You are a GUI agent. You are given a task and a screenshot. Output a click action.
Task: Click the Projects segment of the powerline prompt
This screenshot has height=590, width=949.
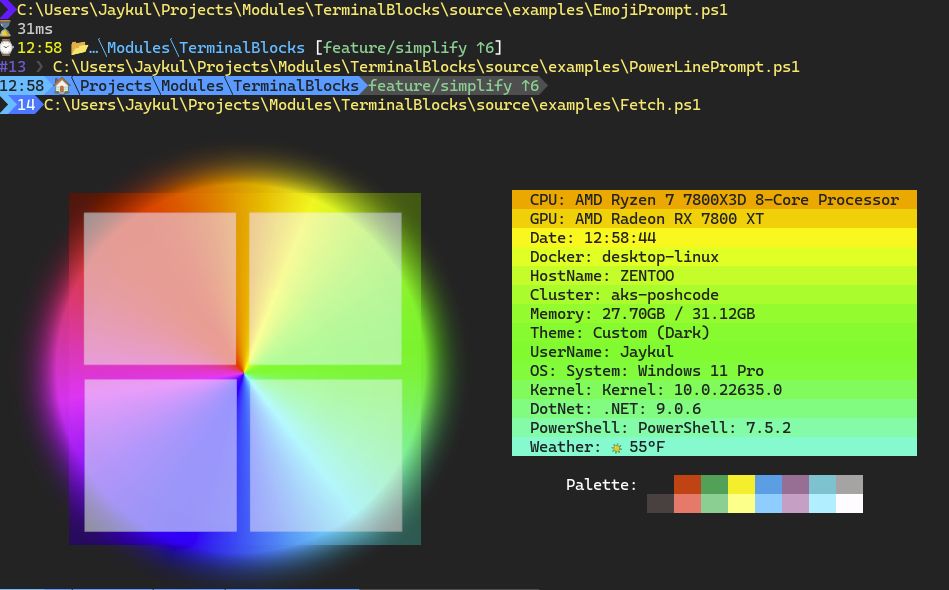tap(115, 85)
